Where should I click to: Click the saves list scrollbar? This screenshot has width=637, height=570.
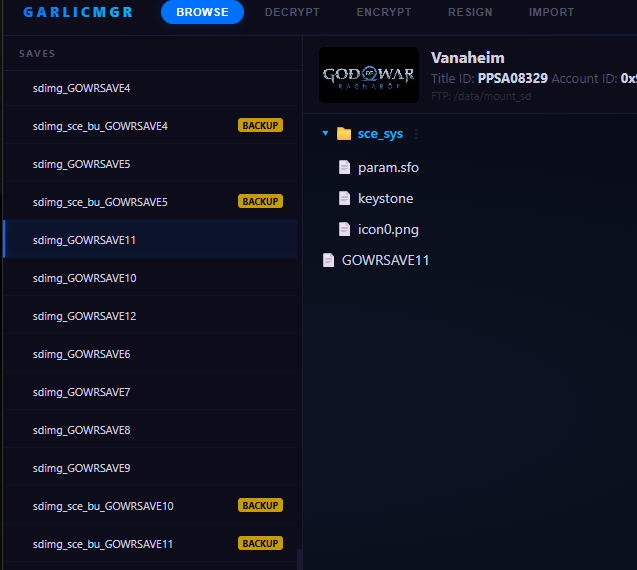299,559
